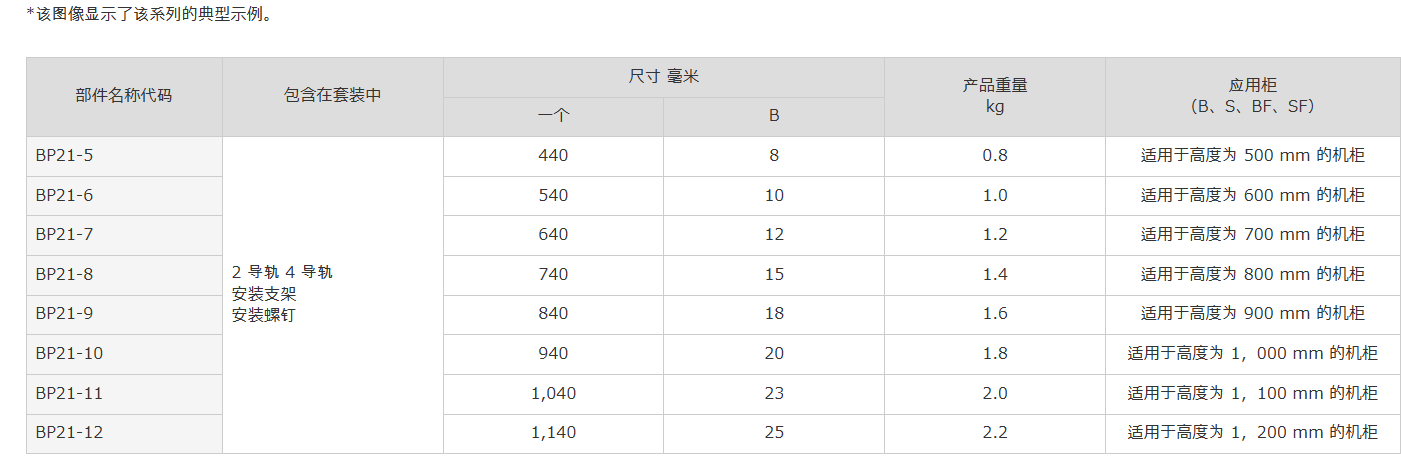Click the 产品重量 kg header

point(995,97)
